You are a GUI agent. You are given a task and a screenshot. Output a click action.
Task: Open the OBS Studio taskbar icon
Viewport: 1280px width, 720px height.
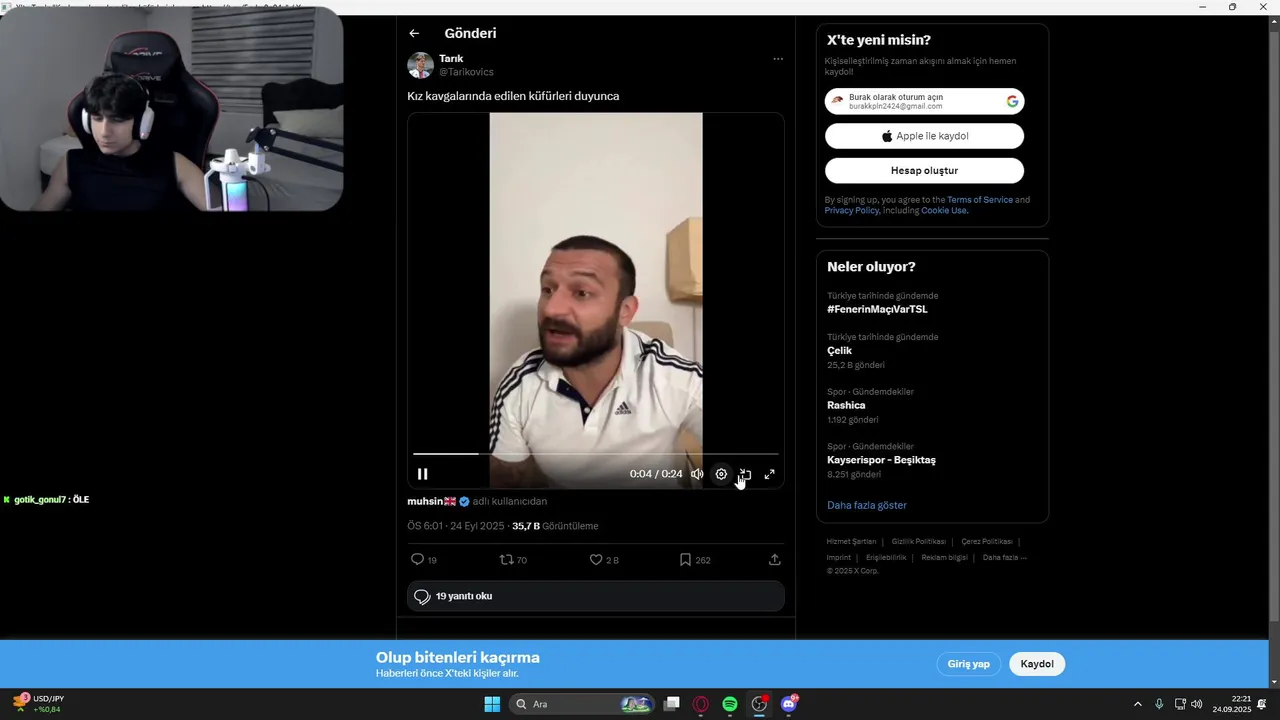tap(759, 704)
